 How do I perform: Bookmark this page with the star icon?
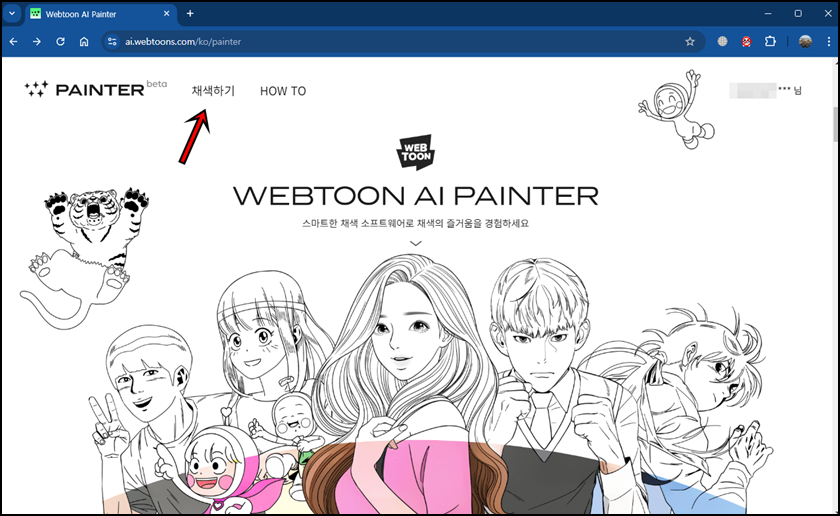(x=690, y=42)
